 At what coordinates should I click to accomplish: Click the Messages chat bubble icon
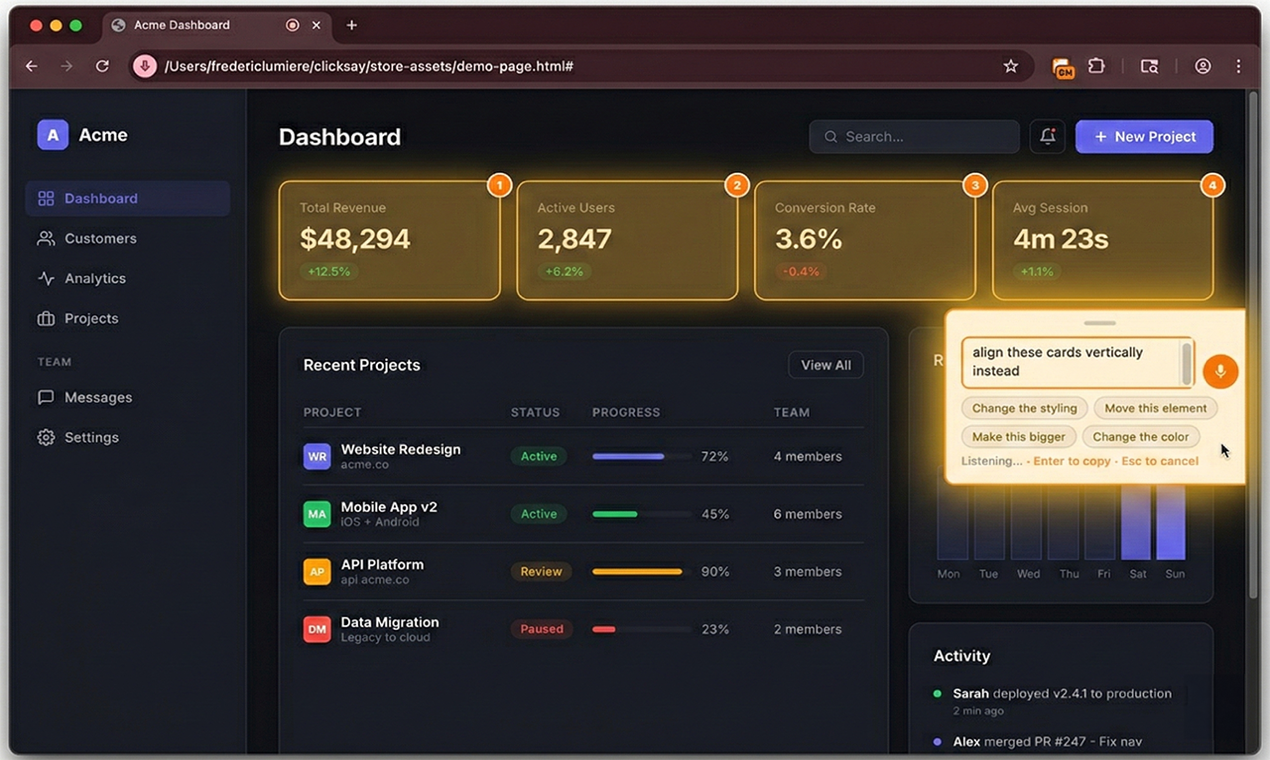tap(46, 397)
